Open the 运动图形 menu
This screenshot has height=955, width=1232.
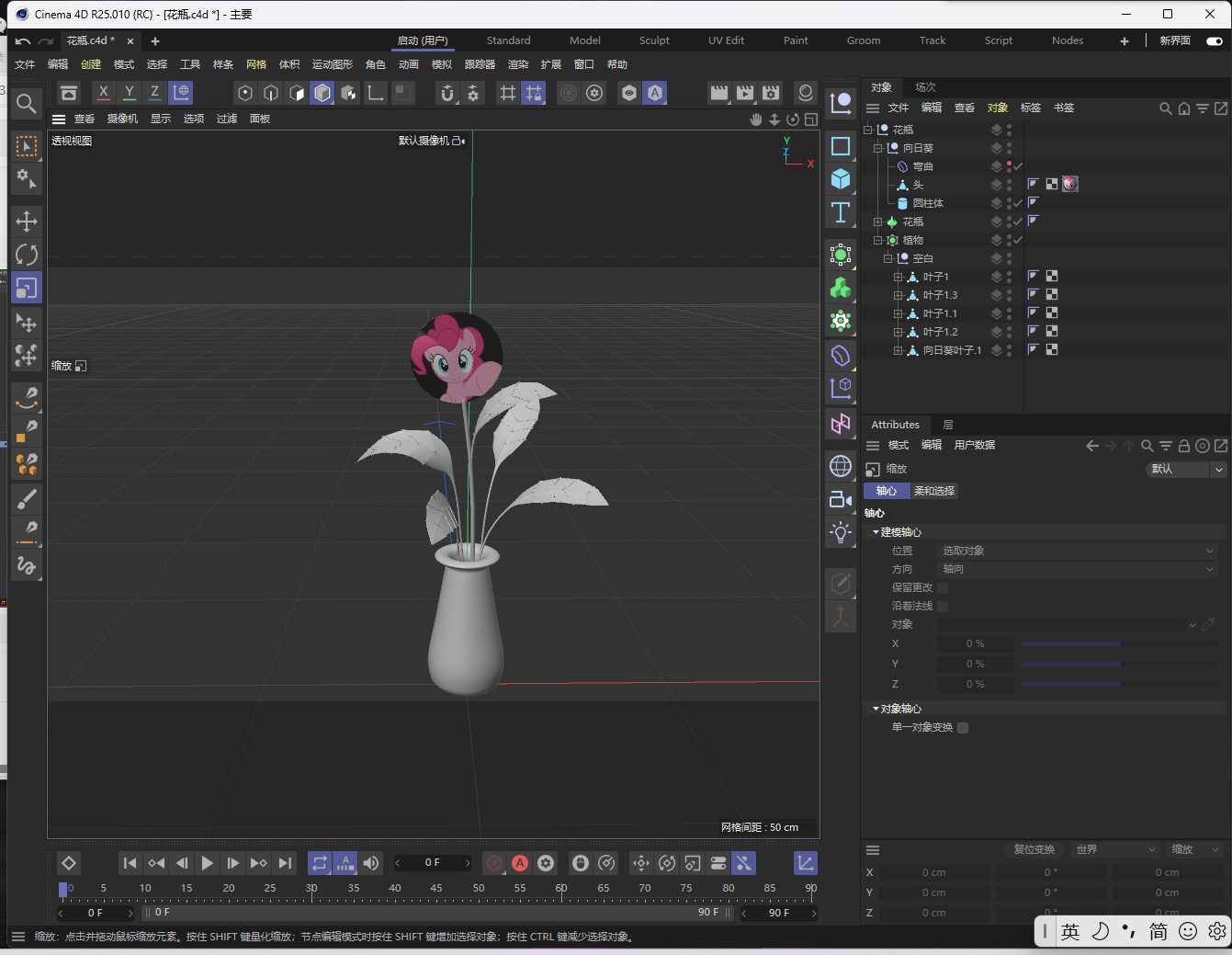[x=332, y=64]
